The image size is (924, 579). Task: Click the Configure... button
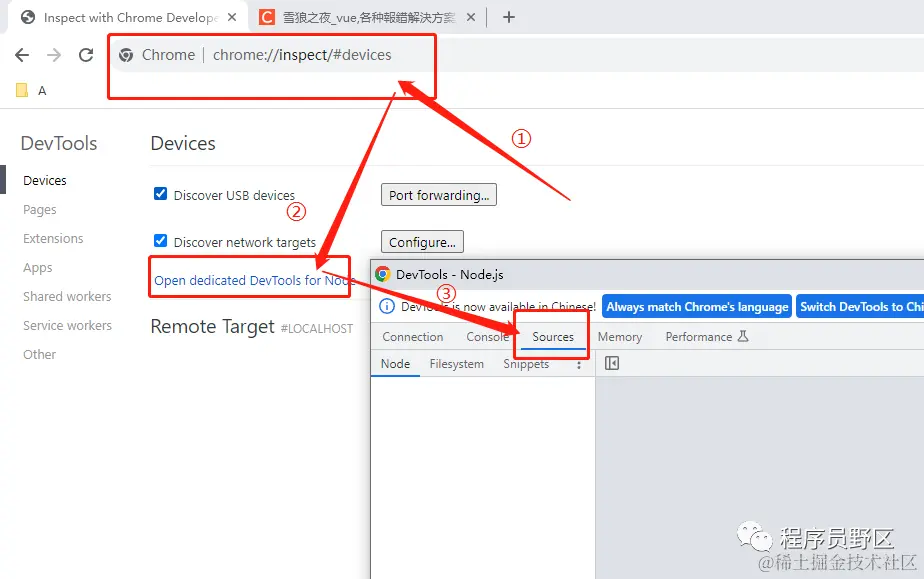(x=423, y=242)
